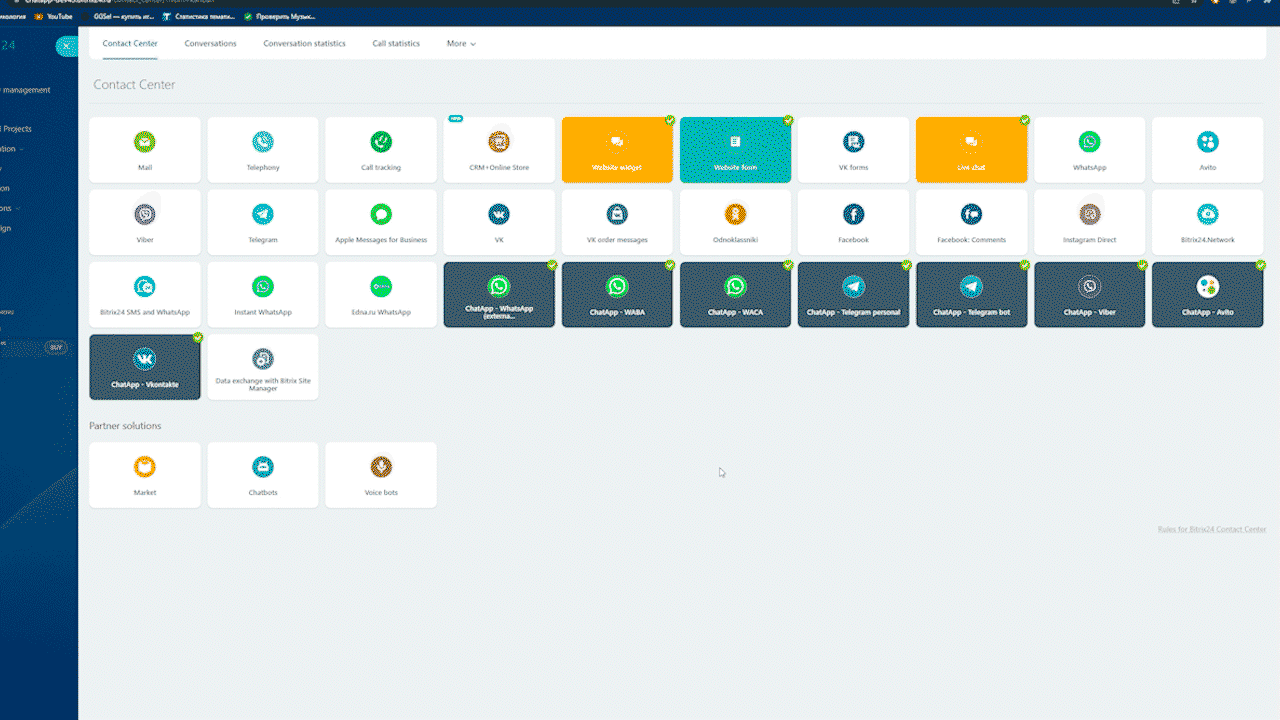Open the Facebook channel tile
This screenshot has height=720, width=1280.
tap(853, 222)
